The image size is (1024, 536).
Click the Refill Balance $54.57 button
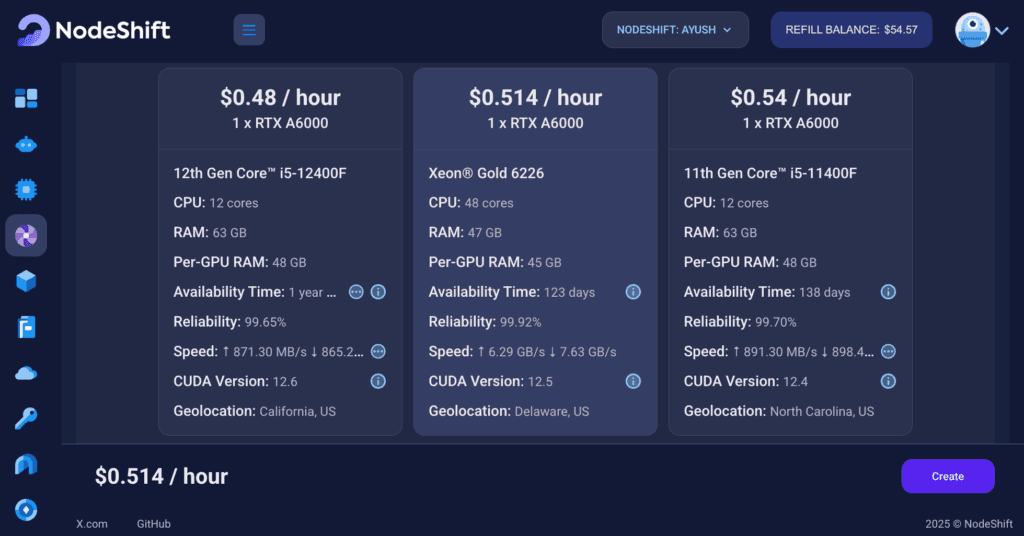[x=851, y=30]
